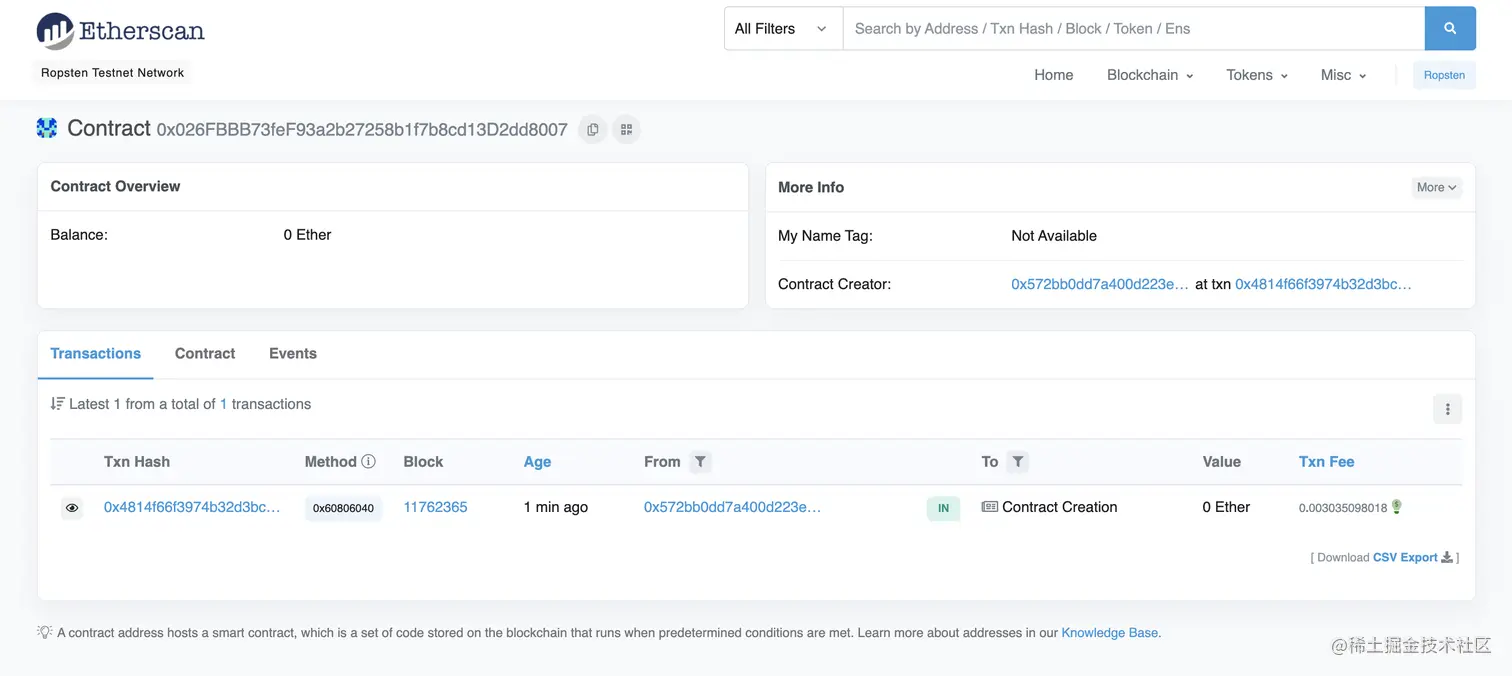
Task: Open the Knowledge Base link
Action: (x=1110, y=633)
